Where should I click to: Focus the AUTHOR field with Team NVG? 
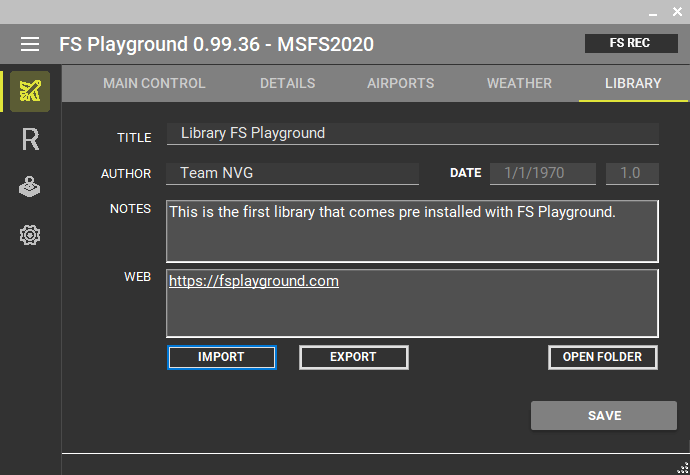click(x=292, y=173)
